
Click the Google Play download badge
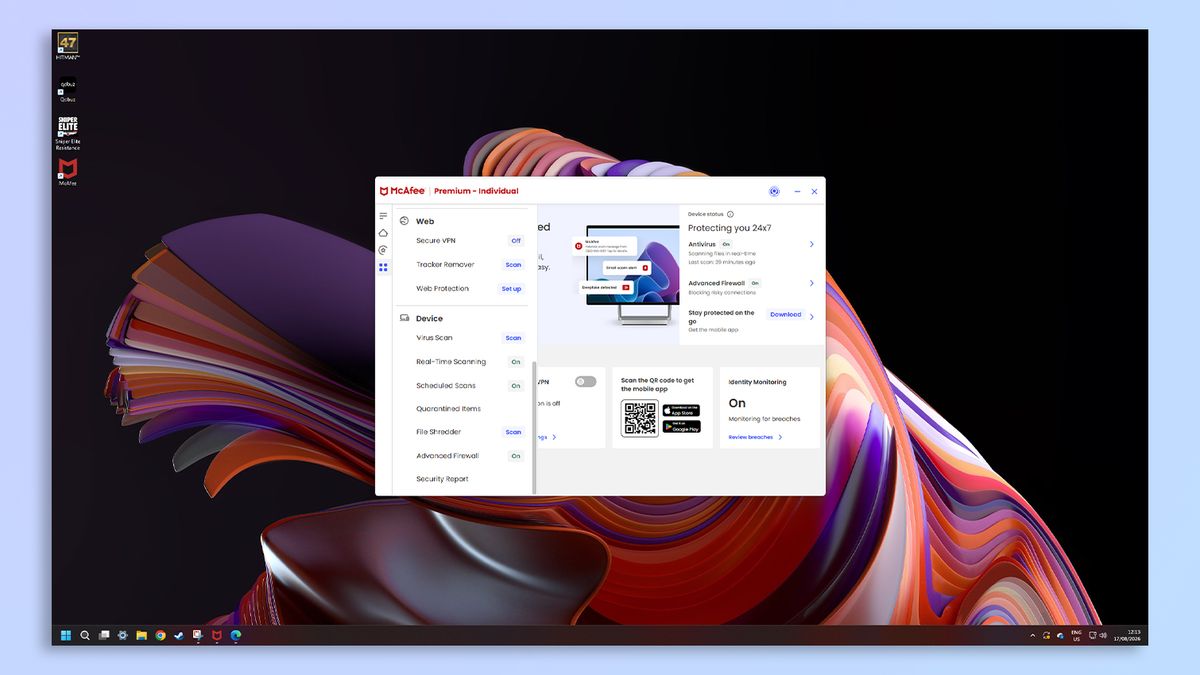(x=681, y=427)
